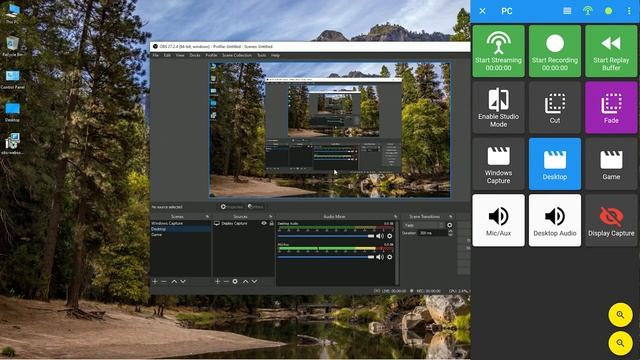The width and height of the screenshot is (640, 360).
Task: Open the View menu in OBS
Action: click(180, 55)
